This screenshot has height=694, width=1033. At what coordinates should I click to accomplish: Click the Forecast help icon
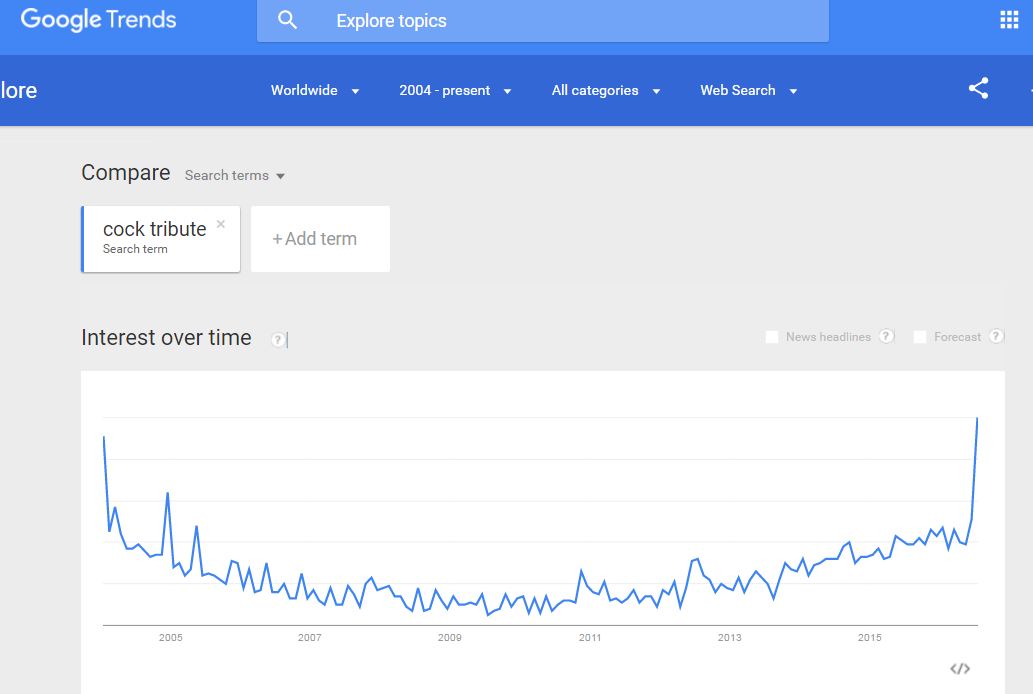(x=997, y=336)
